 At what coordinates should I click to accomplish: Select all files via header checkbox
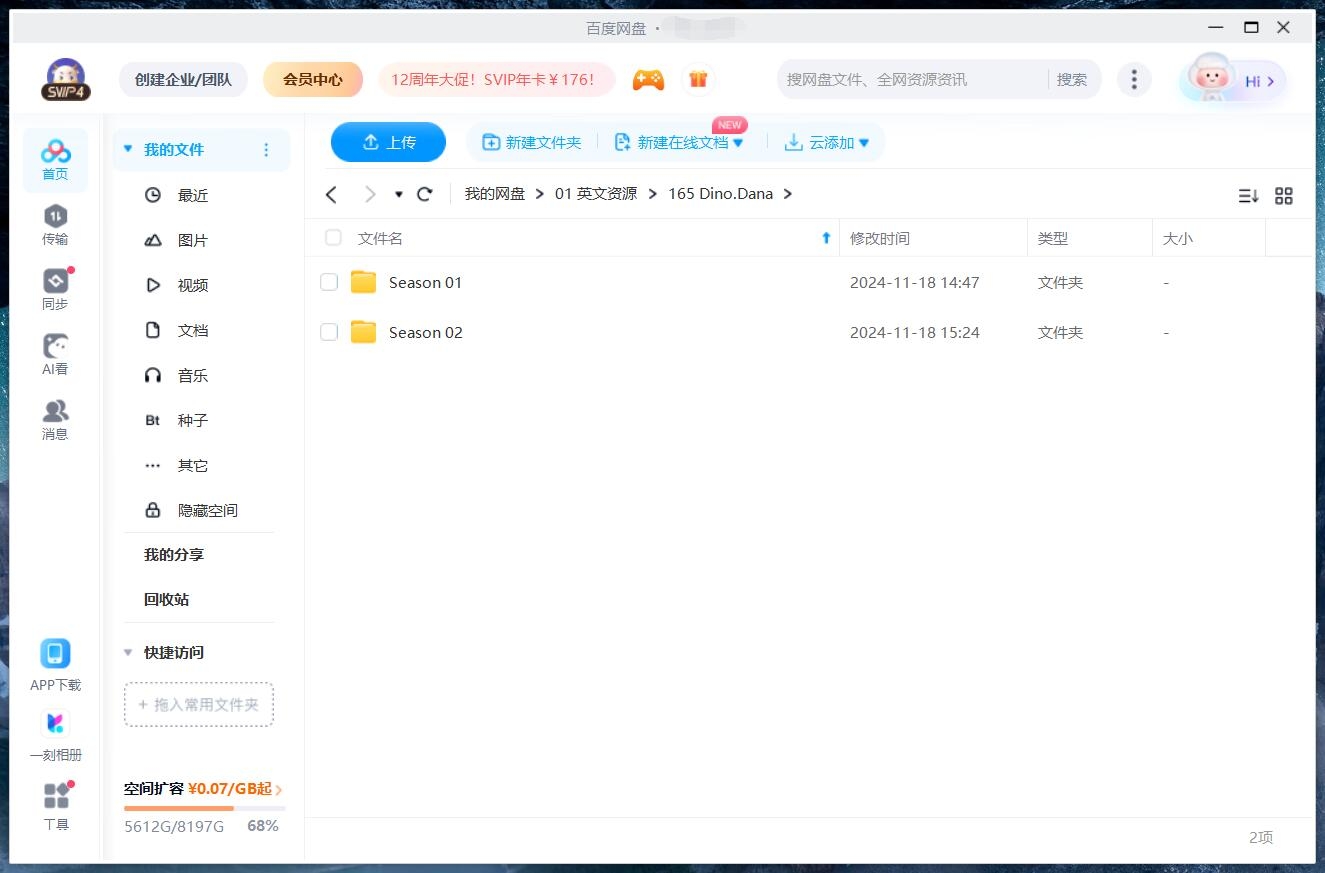pyautogui.click(x=332, y=238)
